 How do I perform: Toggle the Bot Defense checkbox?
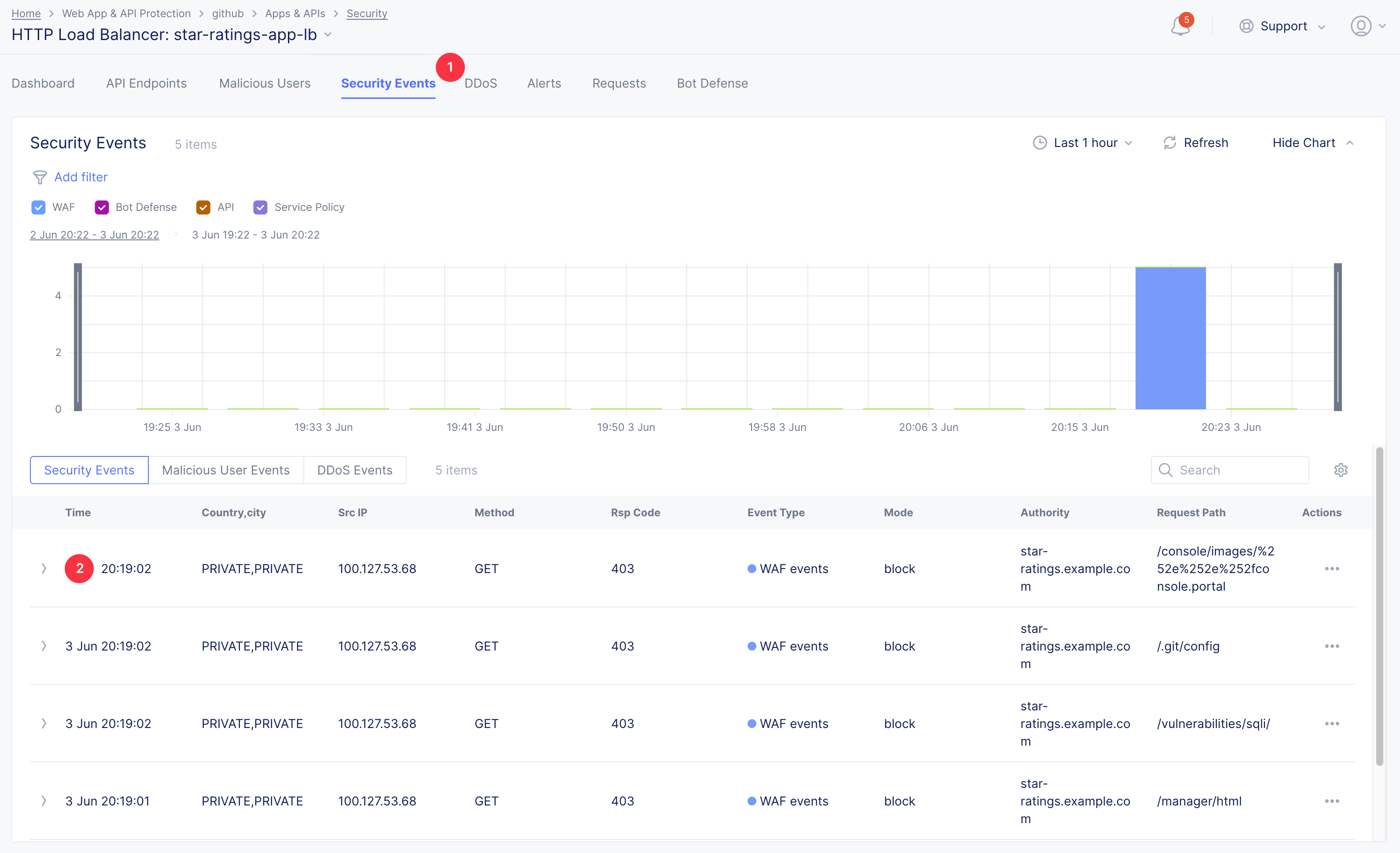click(x=102, y=207)
